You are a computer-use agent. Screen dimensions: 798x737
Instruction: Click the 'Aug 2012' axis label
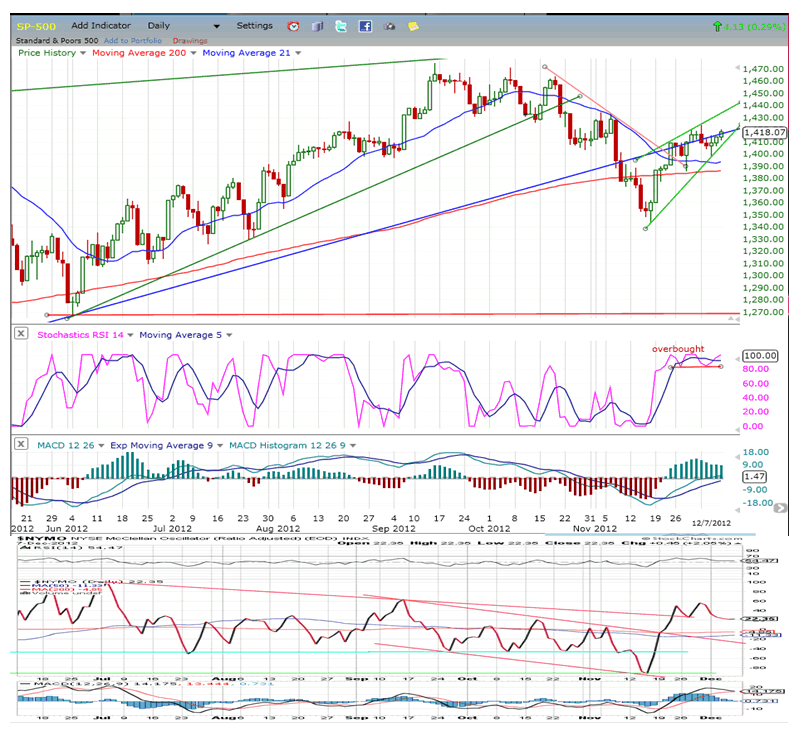tap(278, 529)
